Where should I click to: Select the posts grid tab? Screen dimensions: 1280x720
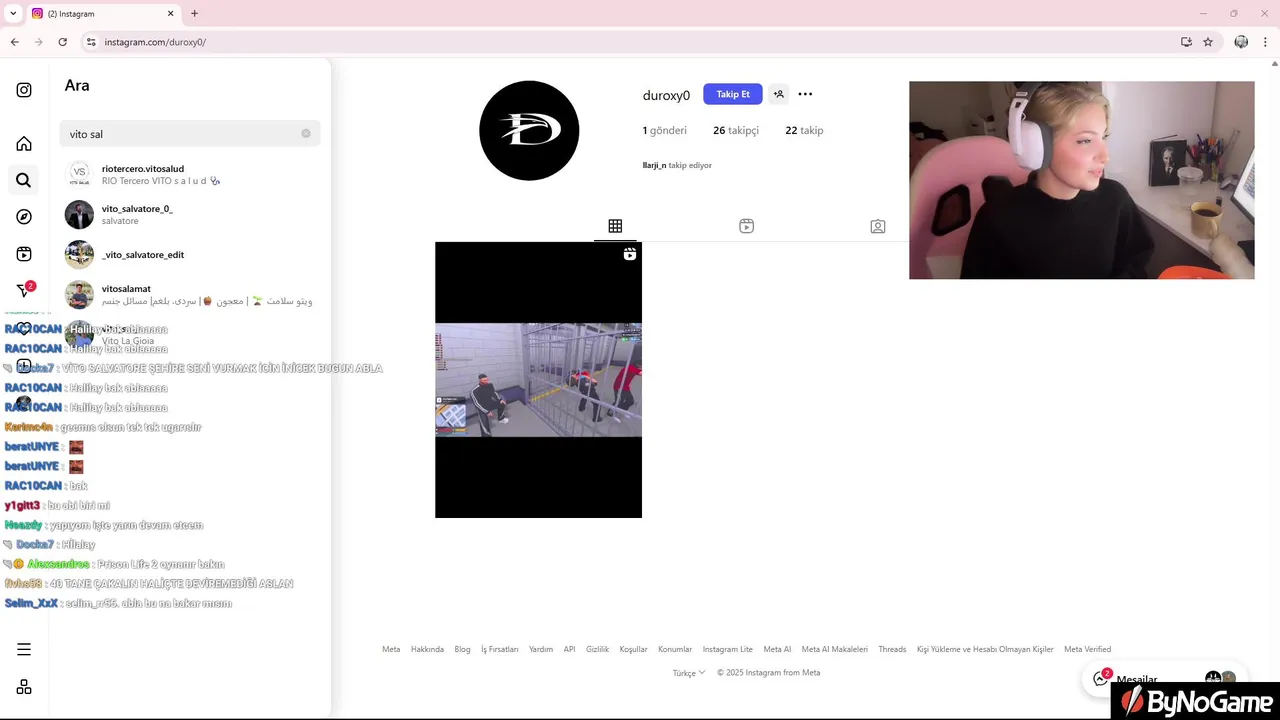click(x=615, y=226)
